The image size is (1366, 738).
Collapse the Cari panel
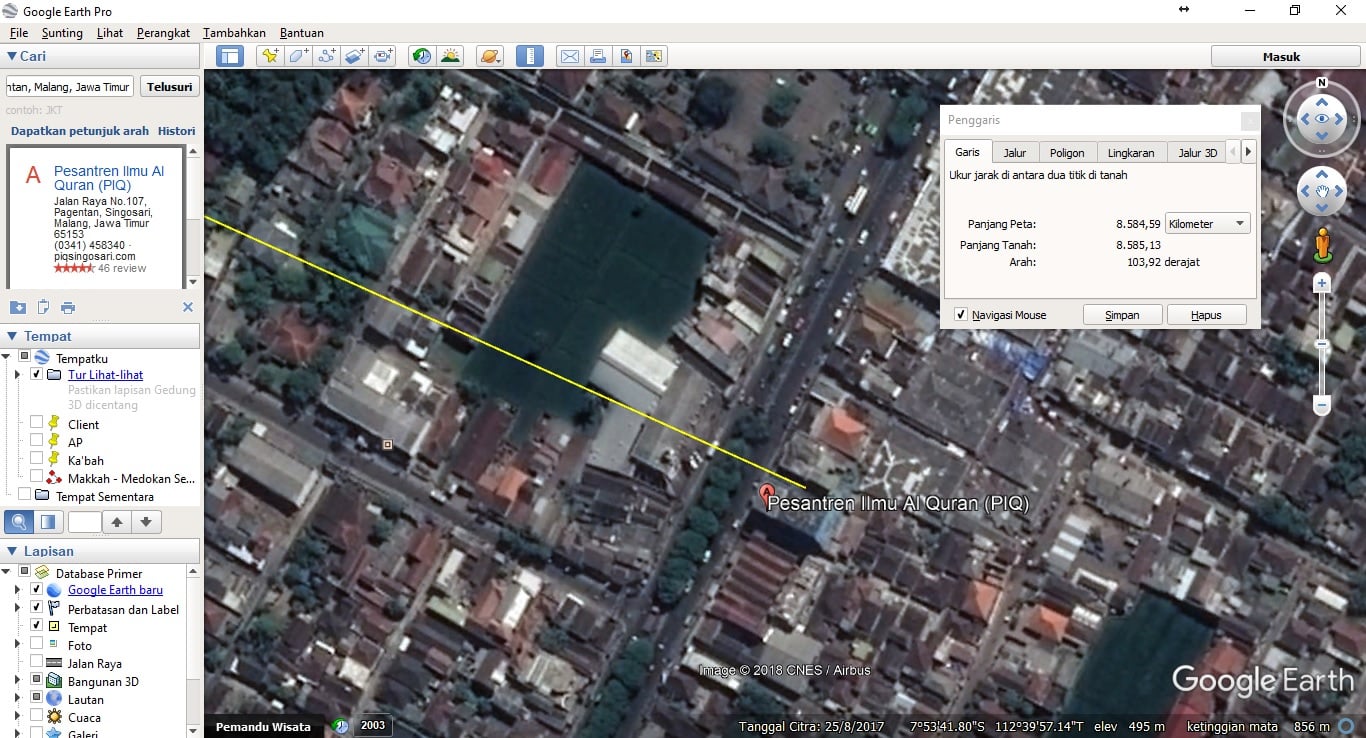pos(12,56)
